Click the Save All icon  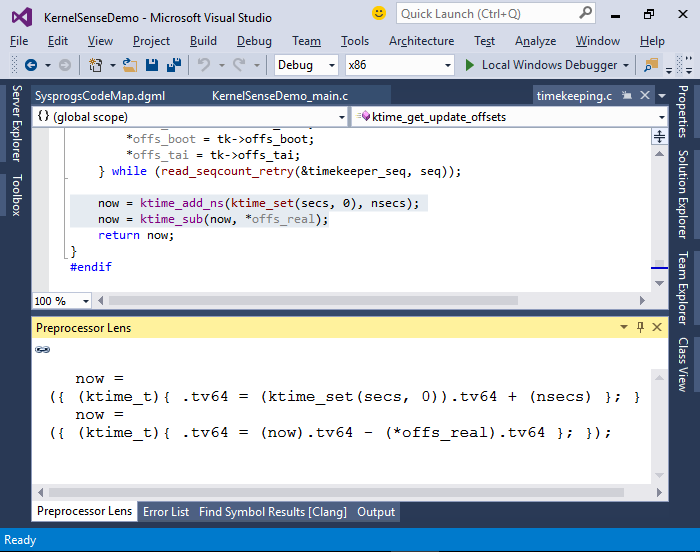(x=174, y=65)
